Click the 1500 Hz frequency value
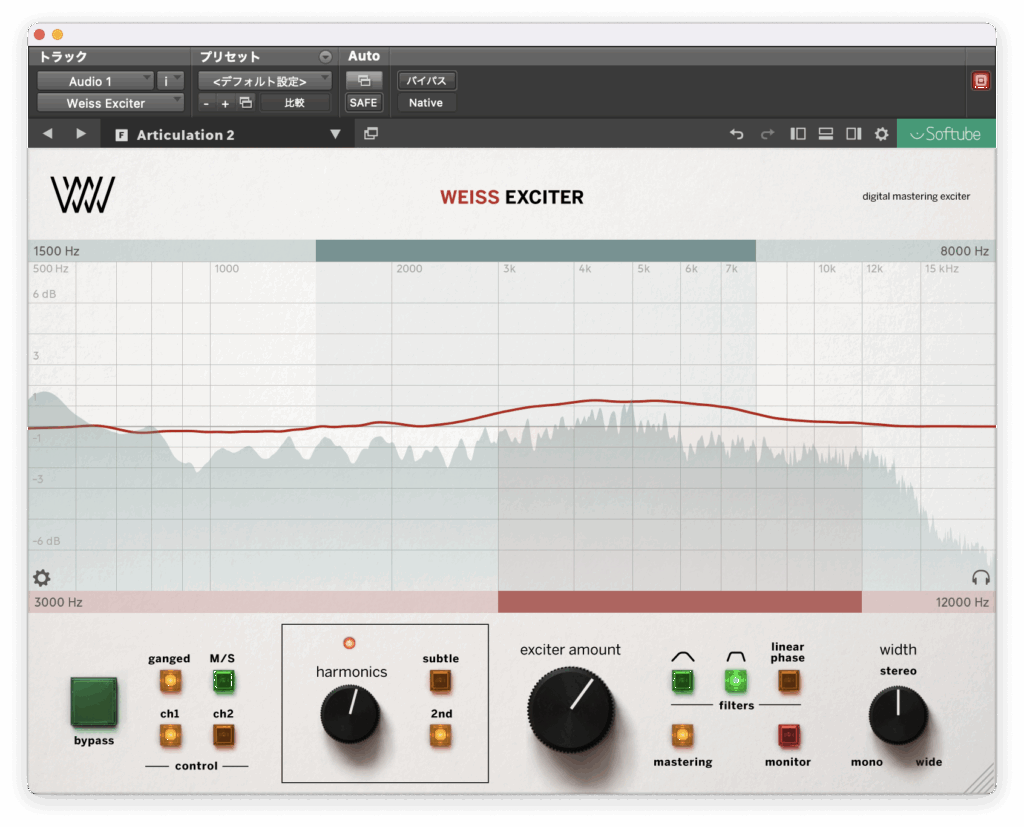This screenshot has height=827, width=1024. 56,251
